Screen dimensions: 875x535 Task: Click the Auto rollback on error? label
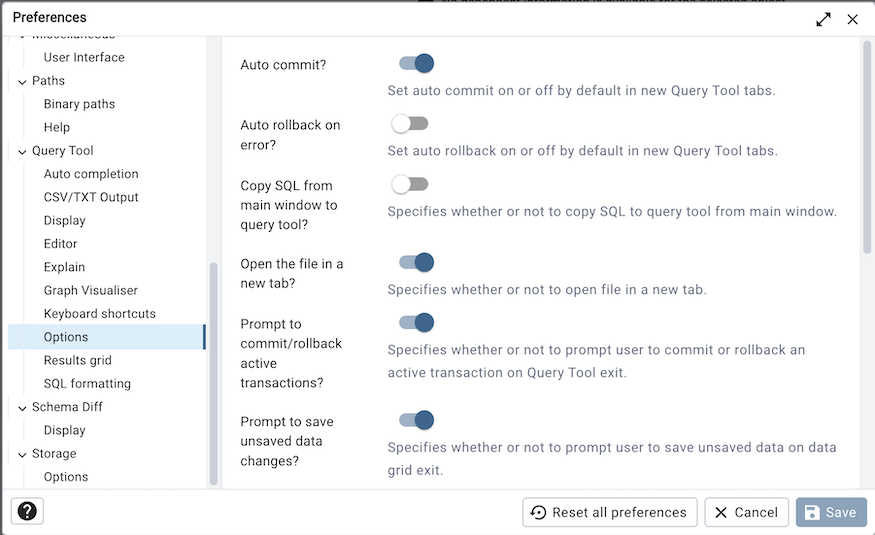(290, 135)
